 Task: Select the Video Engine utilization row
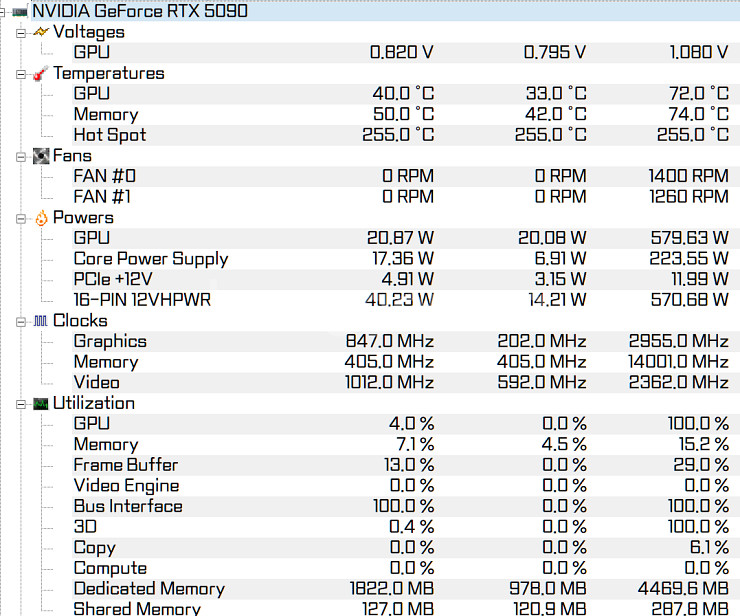point(126,486)
